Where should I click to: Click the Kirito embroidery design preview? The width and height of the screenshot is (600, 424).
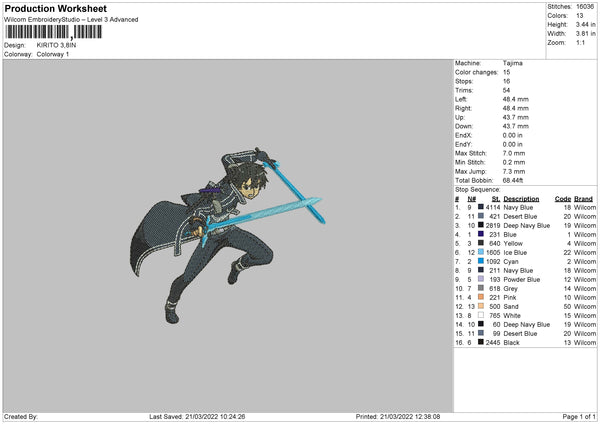[x=228, y=235]
